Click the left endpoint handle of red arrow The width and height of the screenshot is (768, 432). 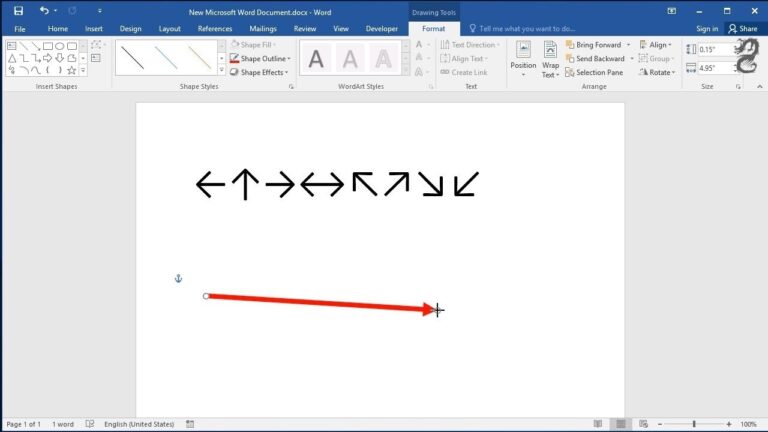206,296
